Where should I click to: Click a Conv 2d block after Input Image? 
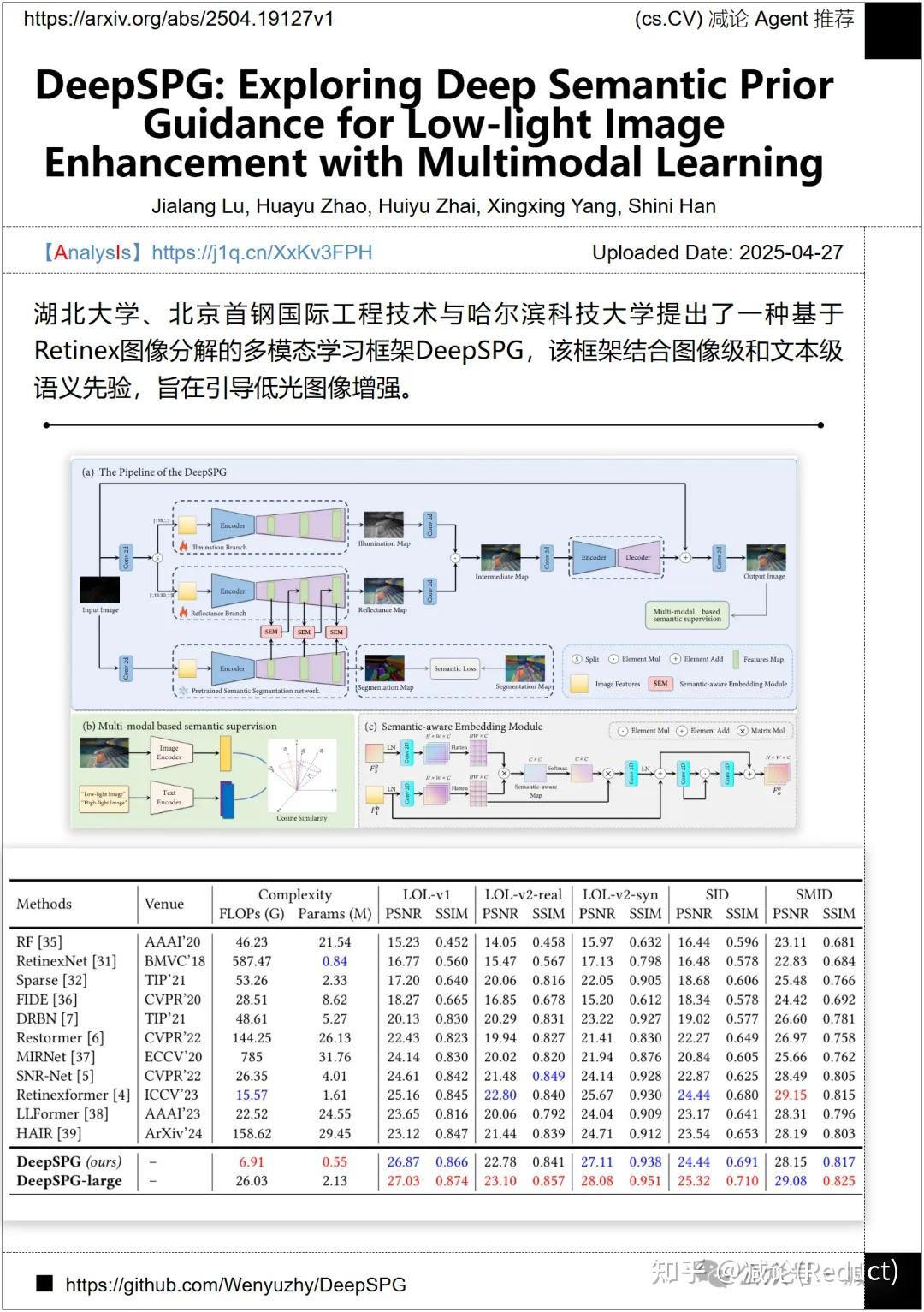click(124, 557)
